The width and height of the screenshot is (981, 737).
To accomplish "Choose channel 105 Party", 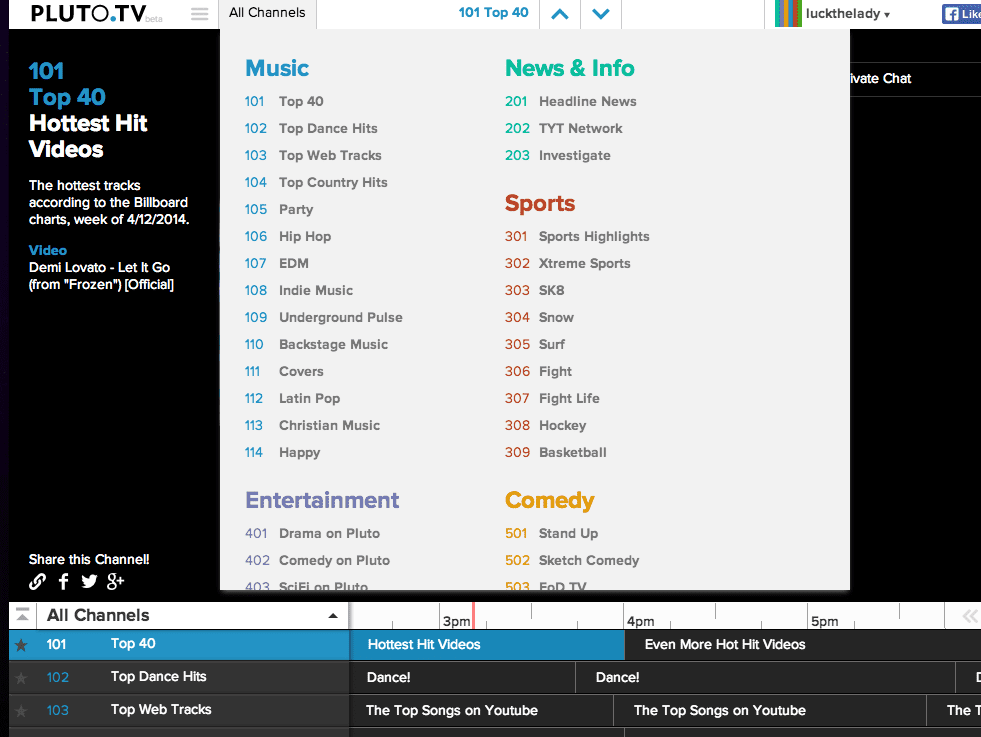I will (278, 209).
